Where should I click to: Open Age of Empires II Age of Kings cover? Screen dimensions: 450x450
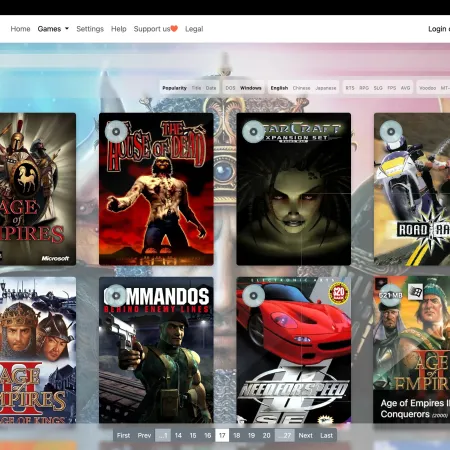coord(38,350)
